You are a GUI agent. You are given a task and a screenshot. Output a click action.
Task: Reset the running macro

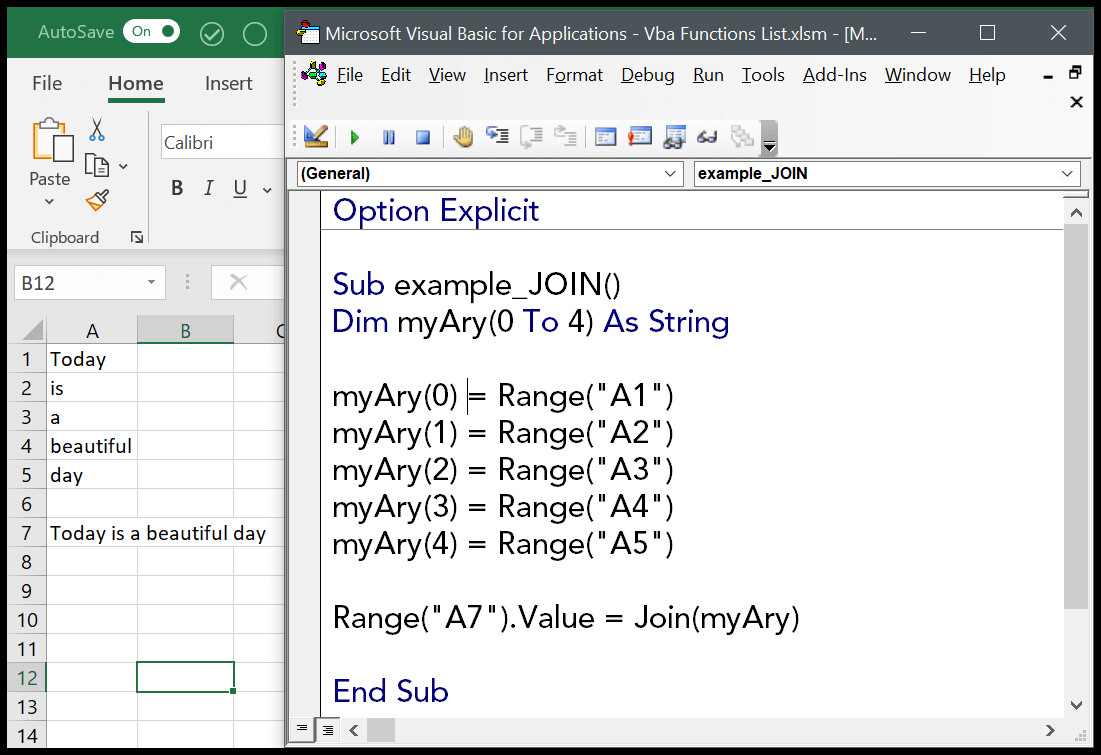point(422,137)
